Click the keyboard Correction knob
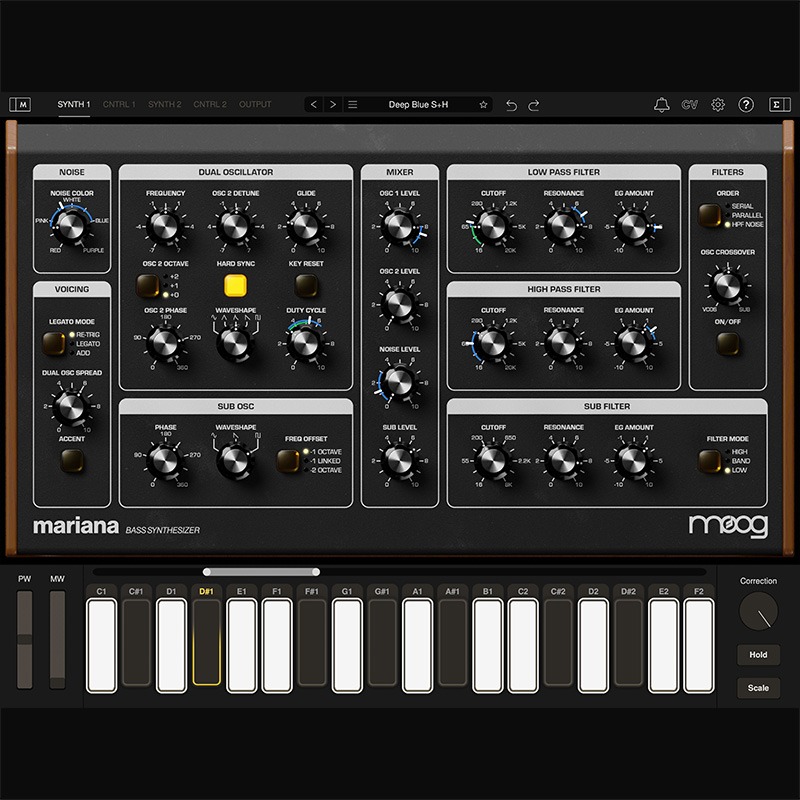Screen dimensions: 800x800 pos(759,611)
